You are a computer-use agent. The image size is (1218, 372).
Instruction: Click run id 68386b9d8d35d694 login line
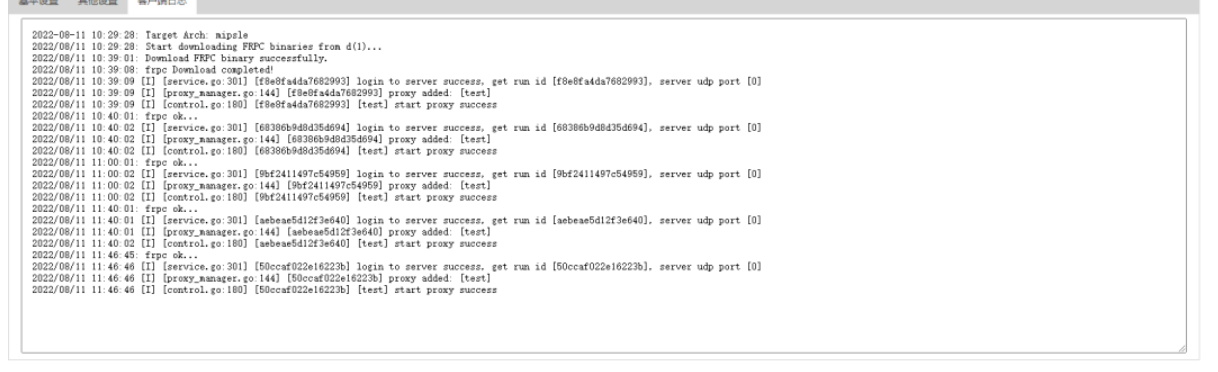pos(397,127)
